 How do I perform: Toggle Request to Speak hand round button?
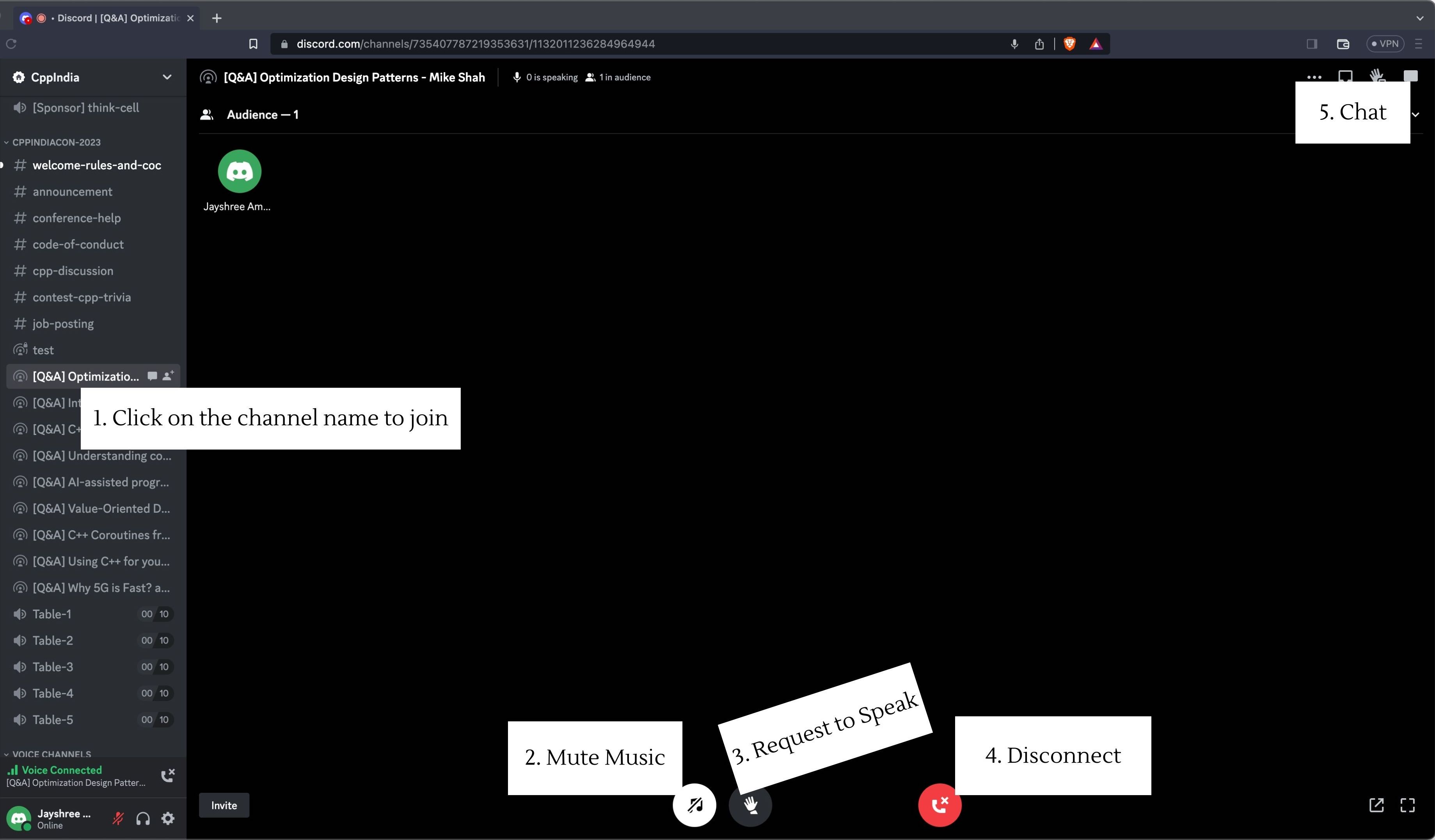pos(750,805)
